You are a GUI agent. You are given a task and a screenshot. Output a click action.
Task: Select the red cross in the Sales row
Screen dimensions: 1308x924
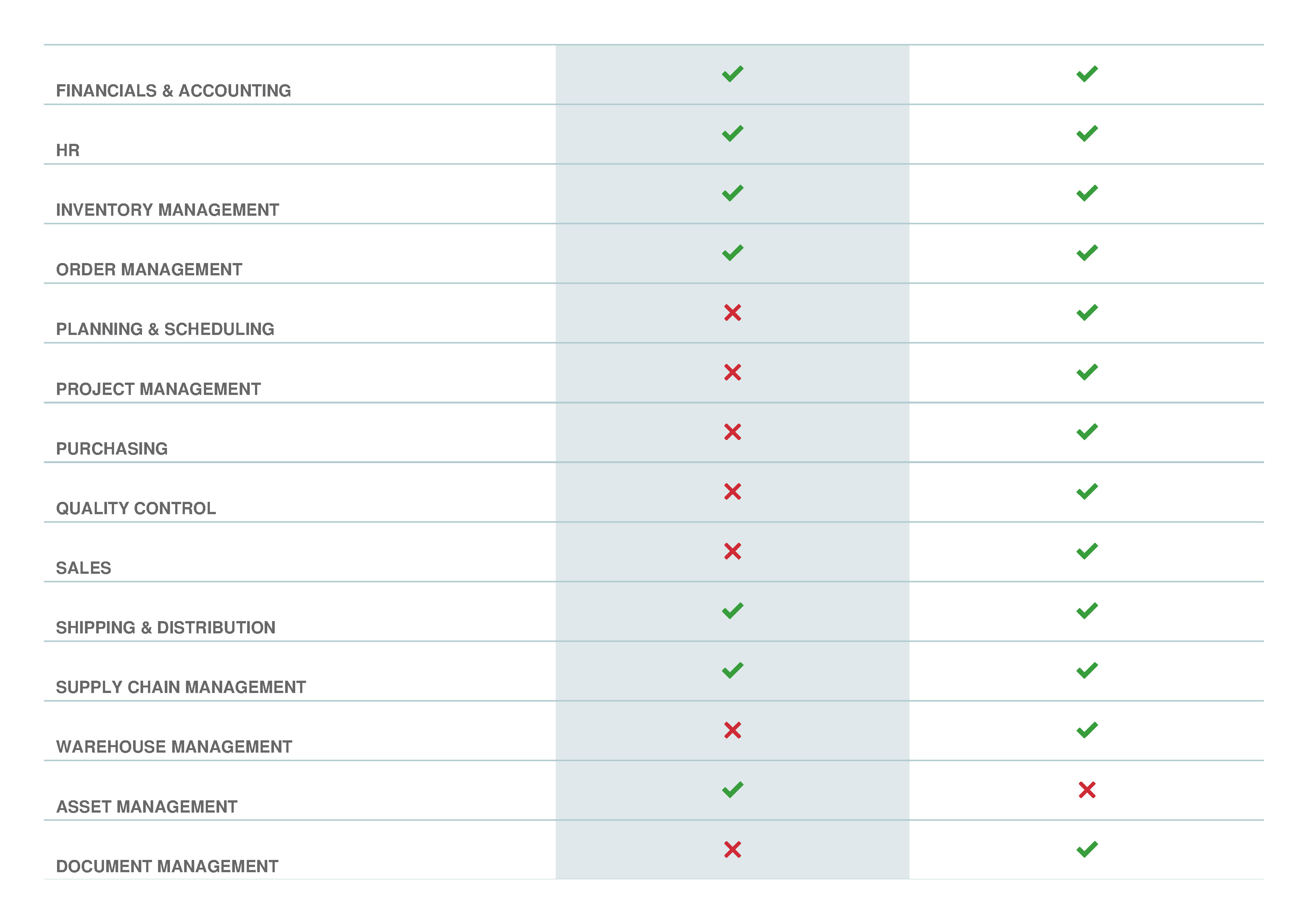point(732,551)
